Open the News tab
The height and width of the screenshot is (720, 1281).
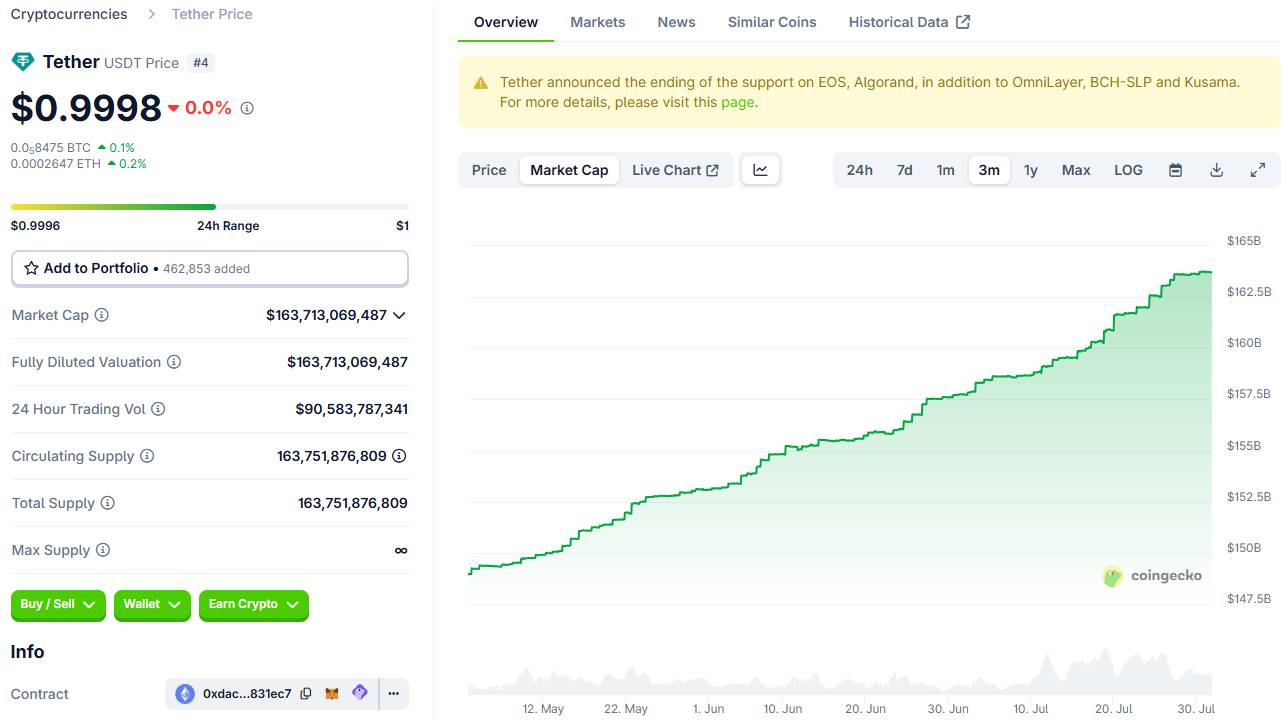[676, 22]
